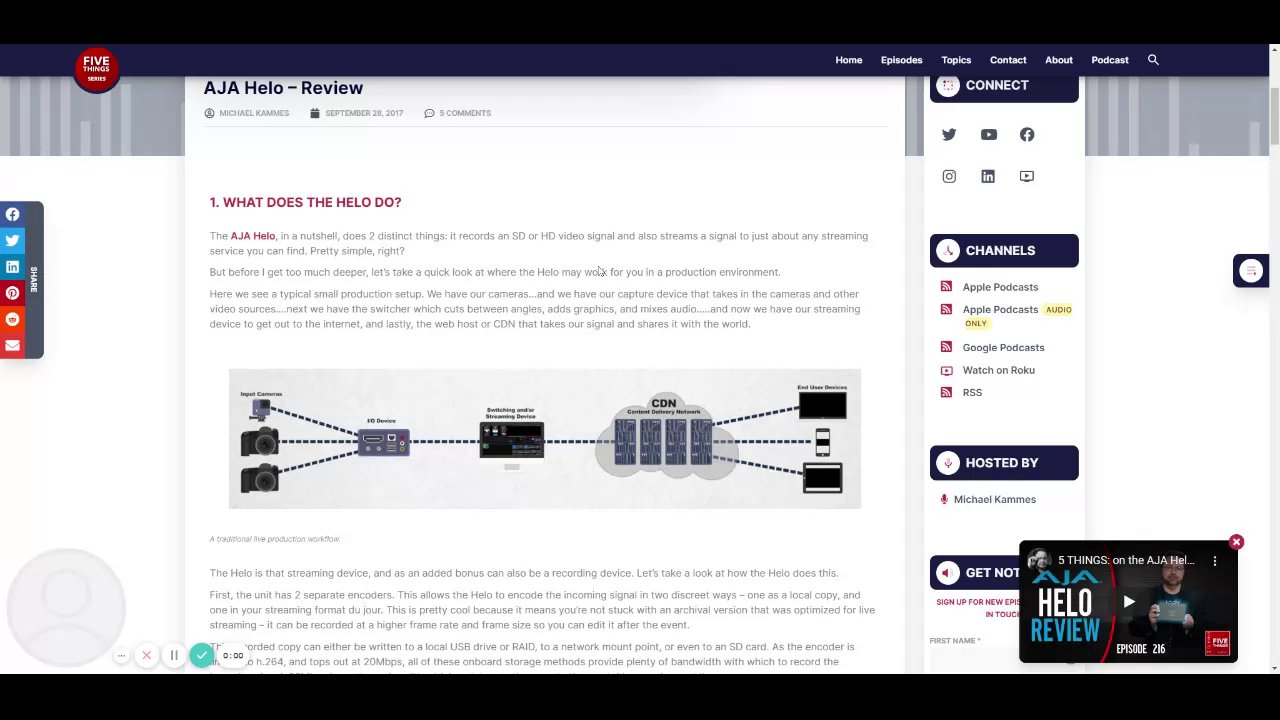Click the 'What does the Helo do?' heading

(305, 202)
